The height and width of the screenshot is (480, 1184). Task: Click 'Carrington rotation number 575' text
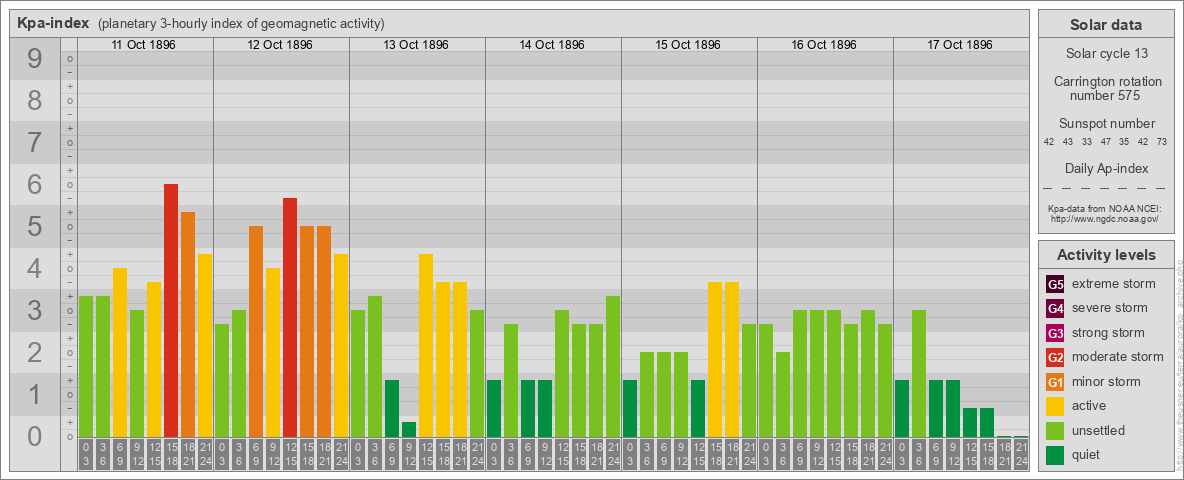[1106, 88]
